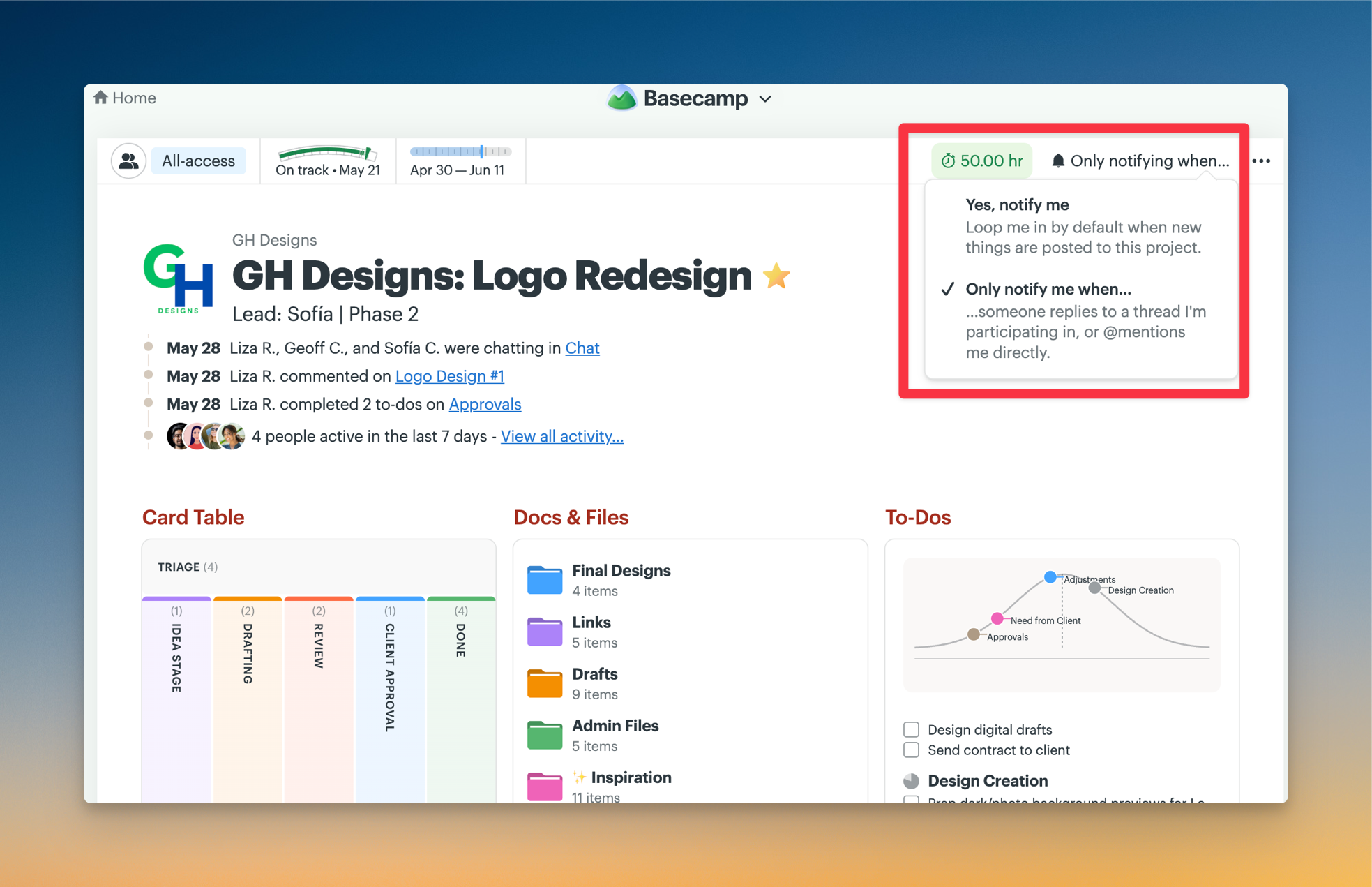Open the Design Creation to-do list
Image resolution: width=1372 pixels, height=887 pixels.
(988, 781)
